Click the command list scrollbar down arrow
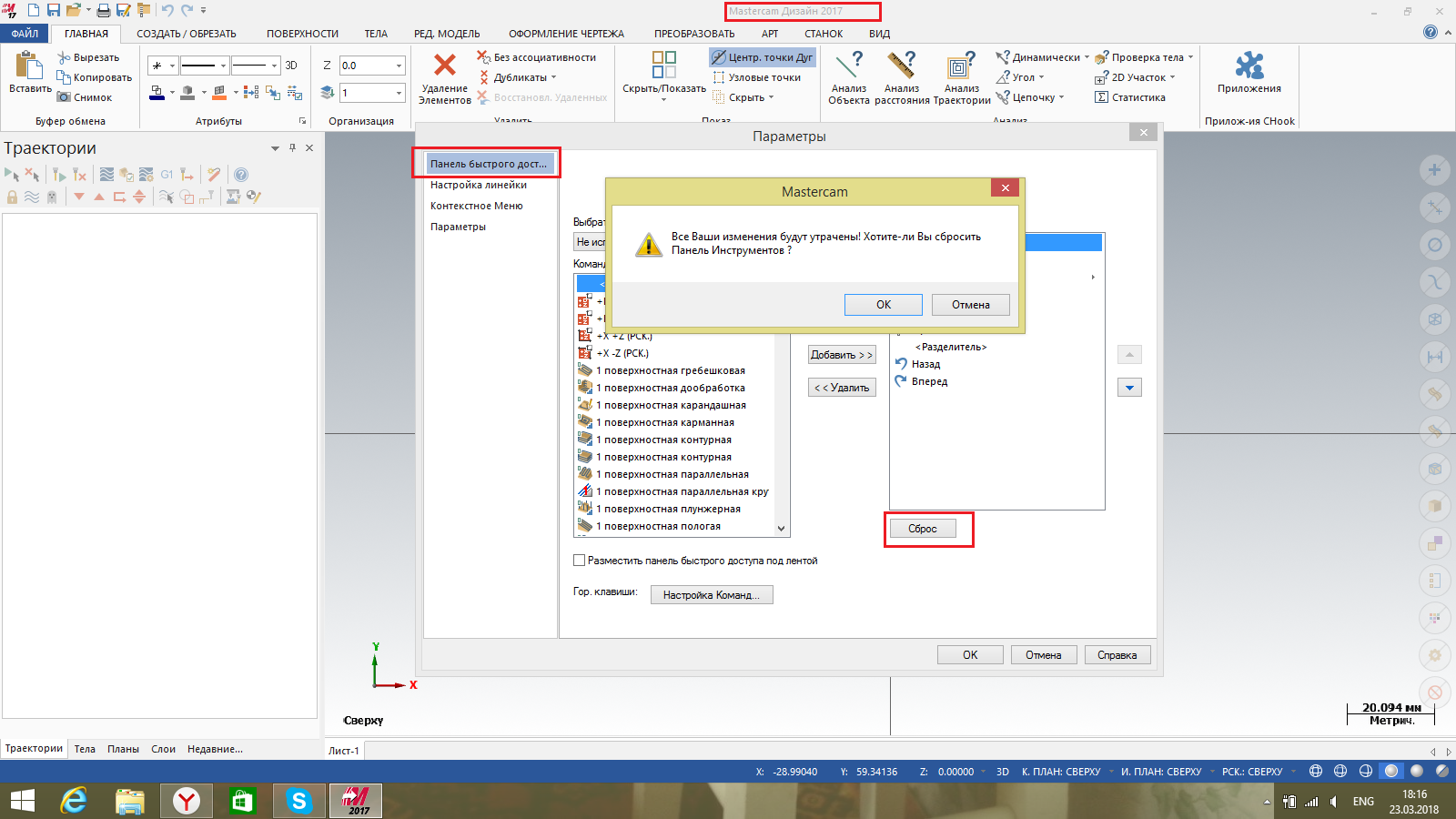The height and width of the screenshot is (819, 1456). 781,528
